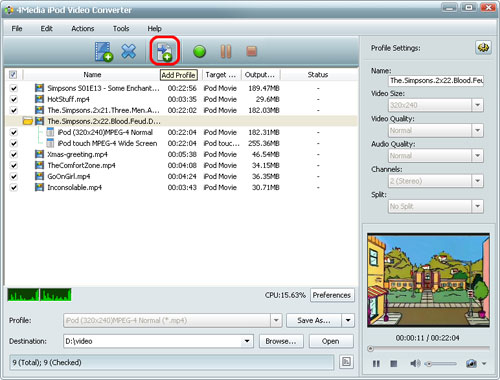Image resolution: width=500 pixels, height=380 pixels.
Task: Click the icon beside Profile Settings heading
Action: 483,48
